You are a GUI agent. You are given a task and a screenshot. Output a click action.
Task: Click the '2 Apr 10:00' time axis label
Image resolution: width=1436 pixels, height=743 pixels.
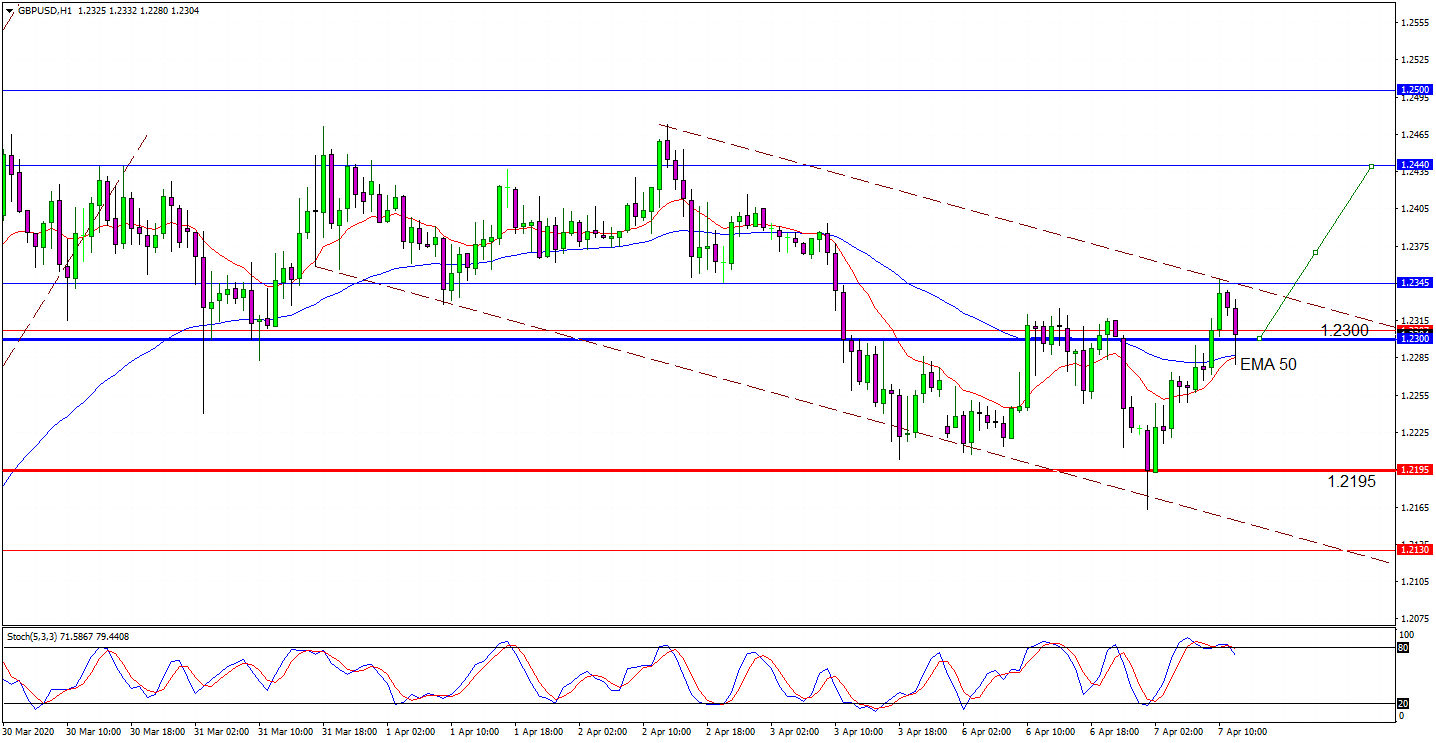[x=668, y=732]
